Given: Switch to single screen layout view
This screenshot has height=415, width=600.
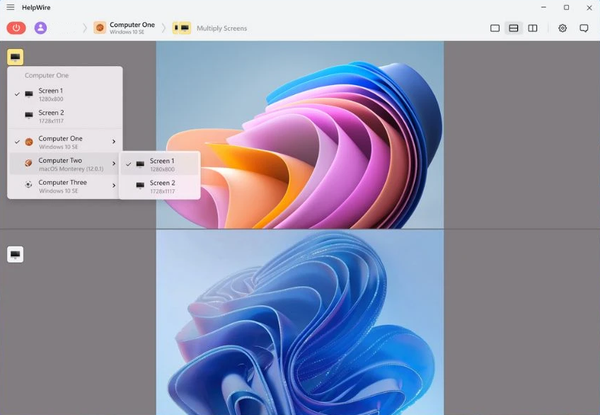Looking at the screenshot, I should 495,28.
